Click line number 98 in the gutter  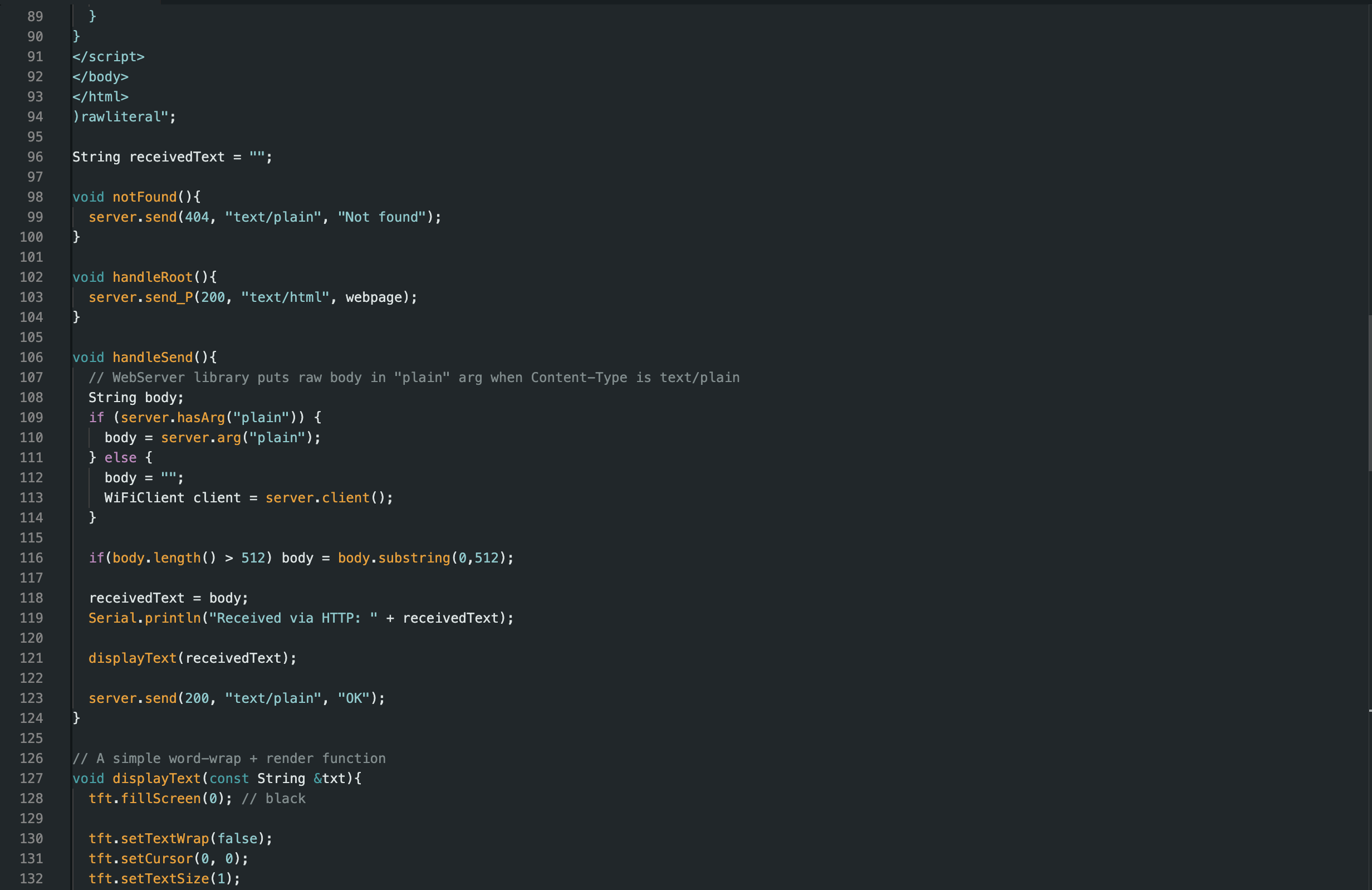point(35,197)
